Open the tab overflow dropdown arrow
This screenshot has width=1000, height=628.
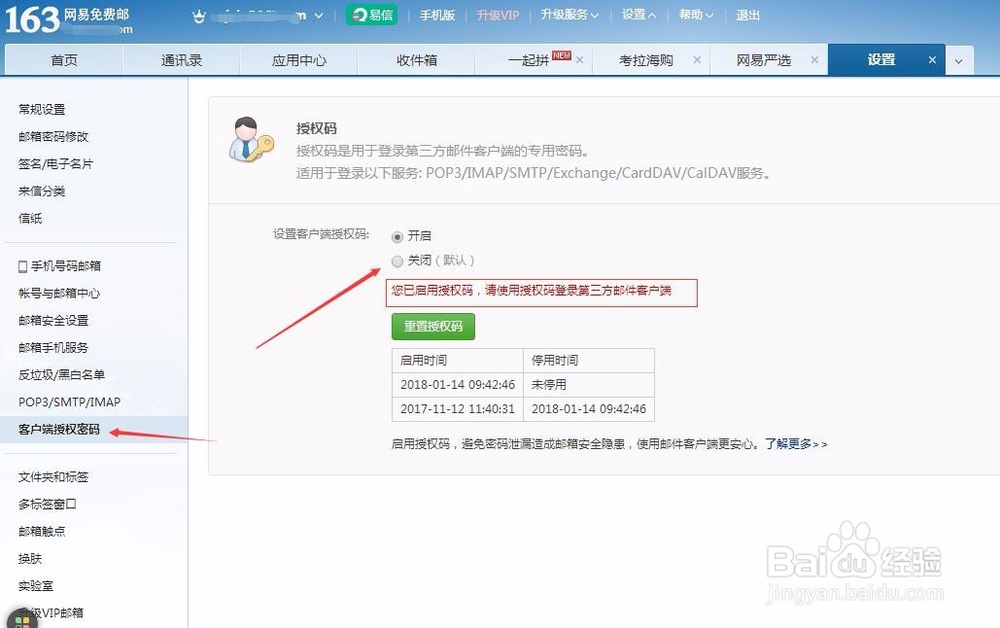[x=959, y=60]
